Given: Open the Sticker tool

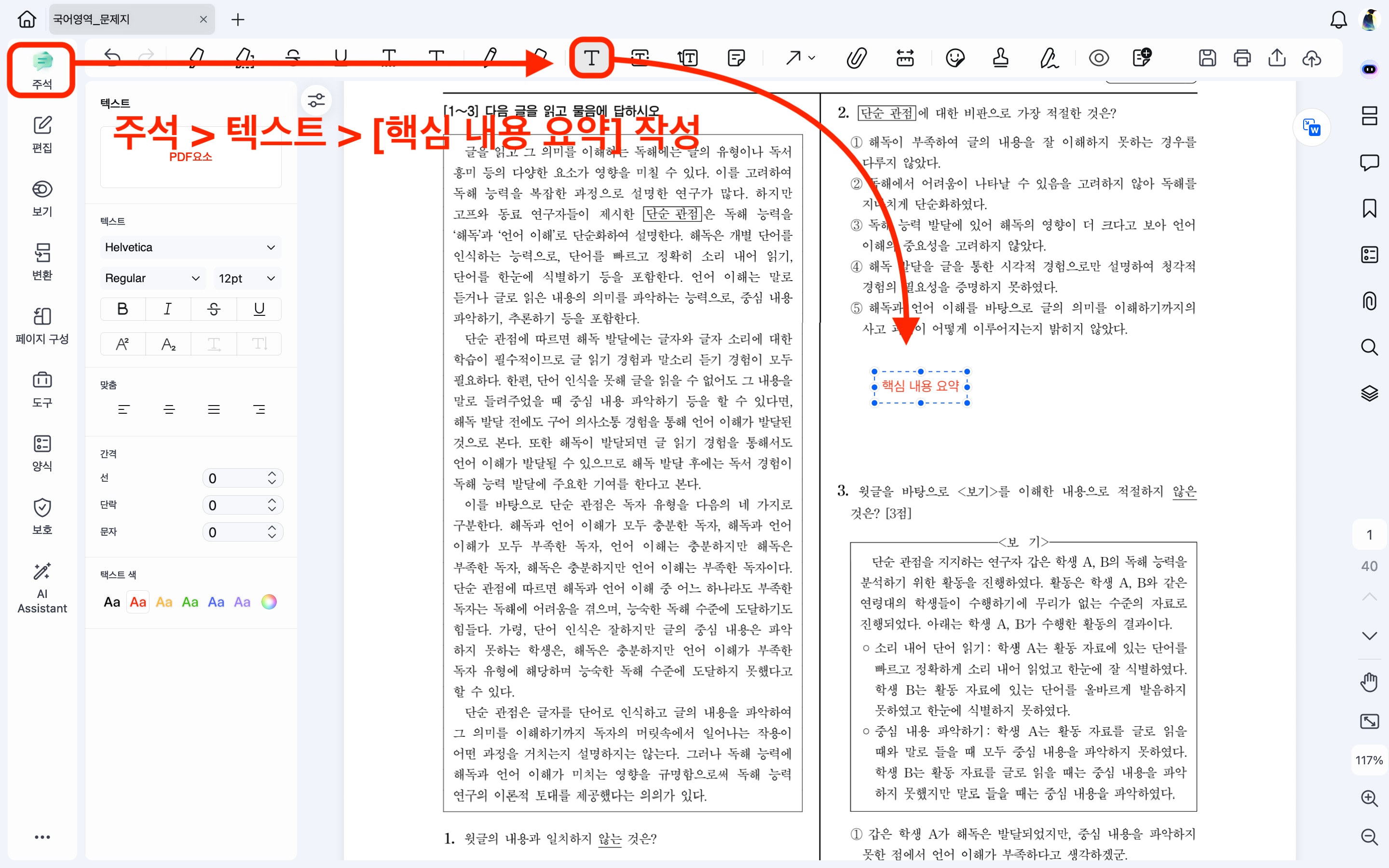Looking at the screenshot, I should [955, 57].
